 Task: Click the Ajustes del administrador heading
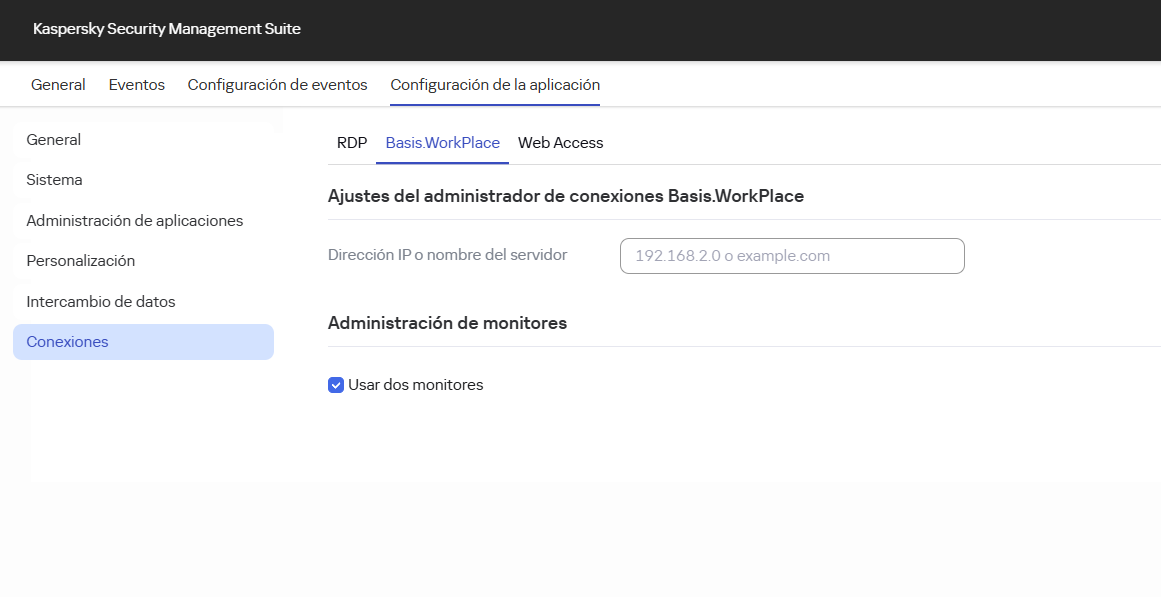coord(565,196)
